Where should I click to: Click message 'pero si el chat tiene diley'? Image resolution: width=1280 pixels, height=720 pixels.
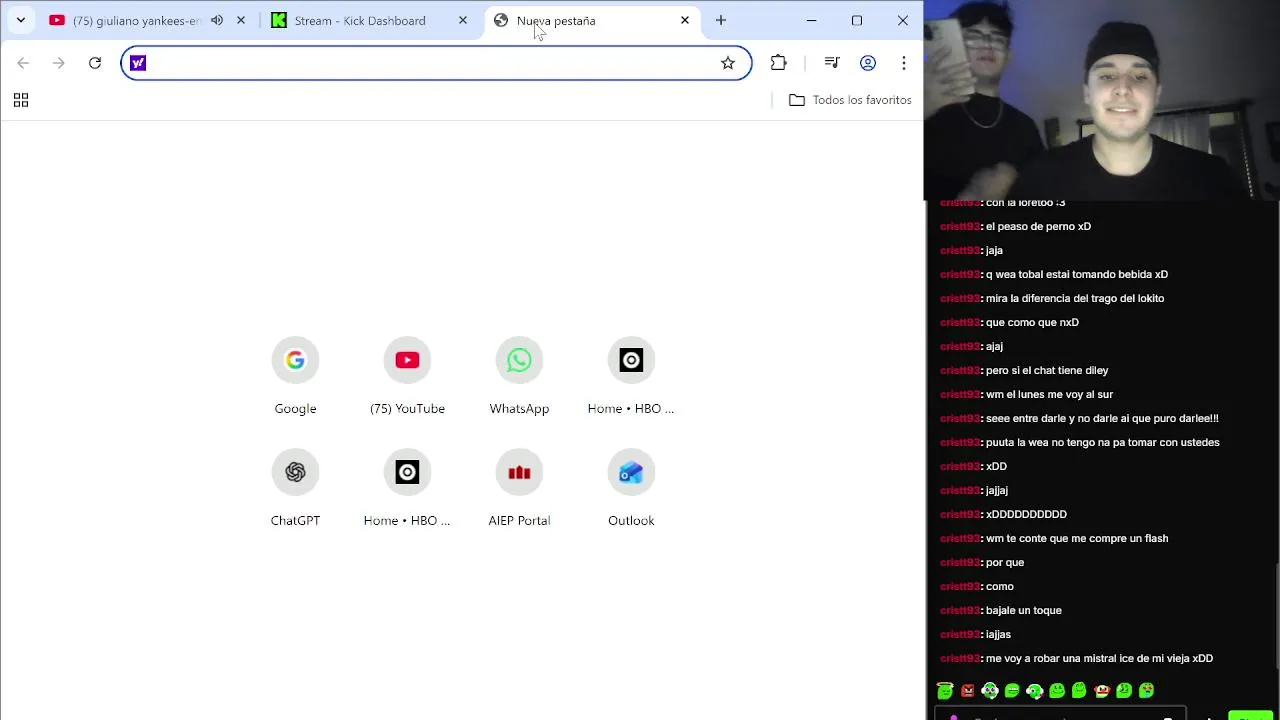(1047, 370)
